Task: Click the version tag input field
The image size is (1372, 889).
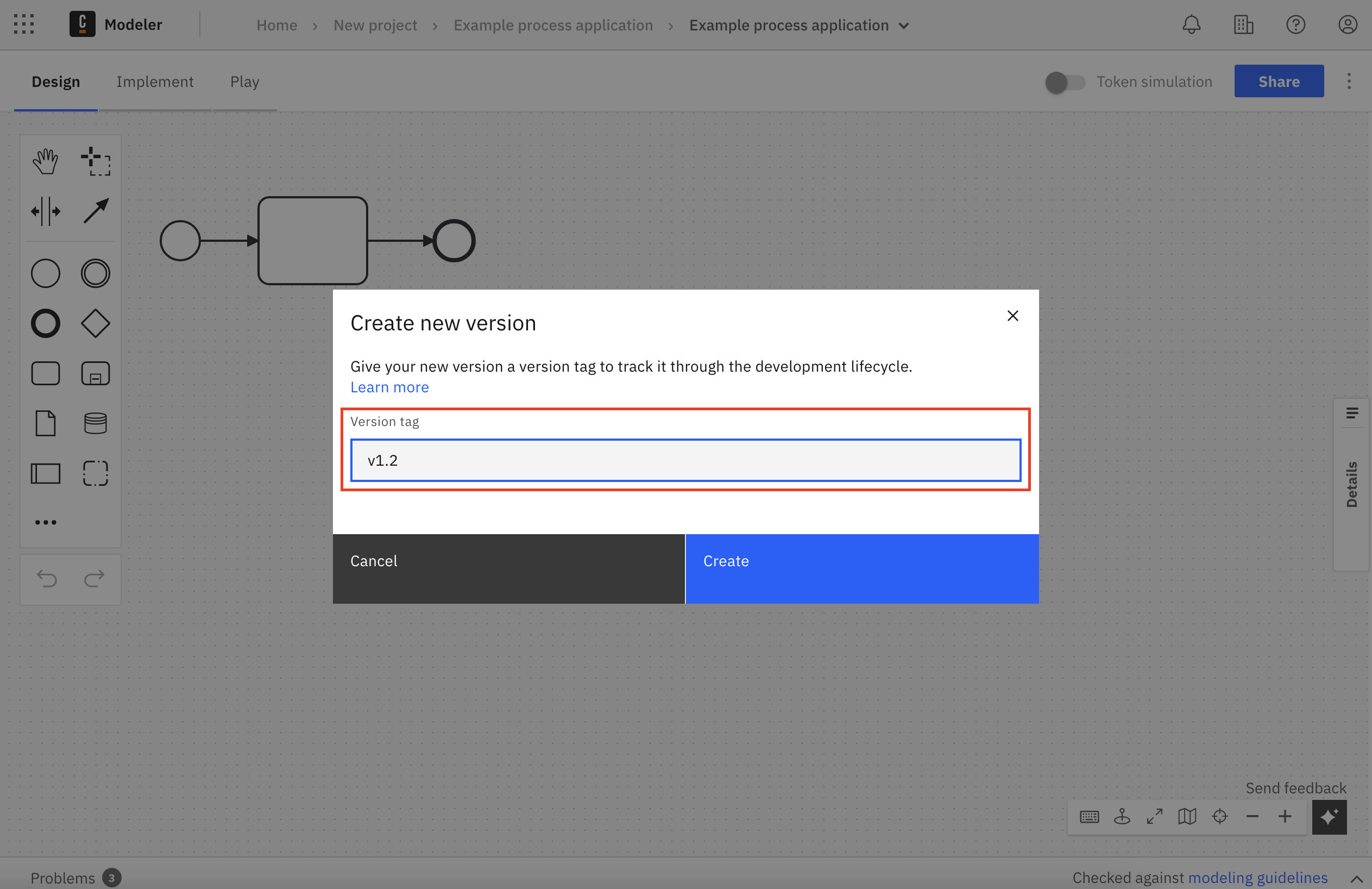Action: [x=686, y=460]
